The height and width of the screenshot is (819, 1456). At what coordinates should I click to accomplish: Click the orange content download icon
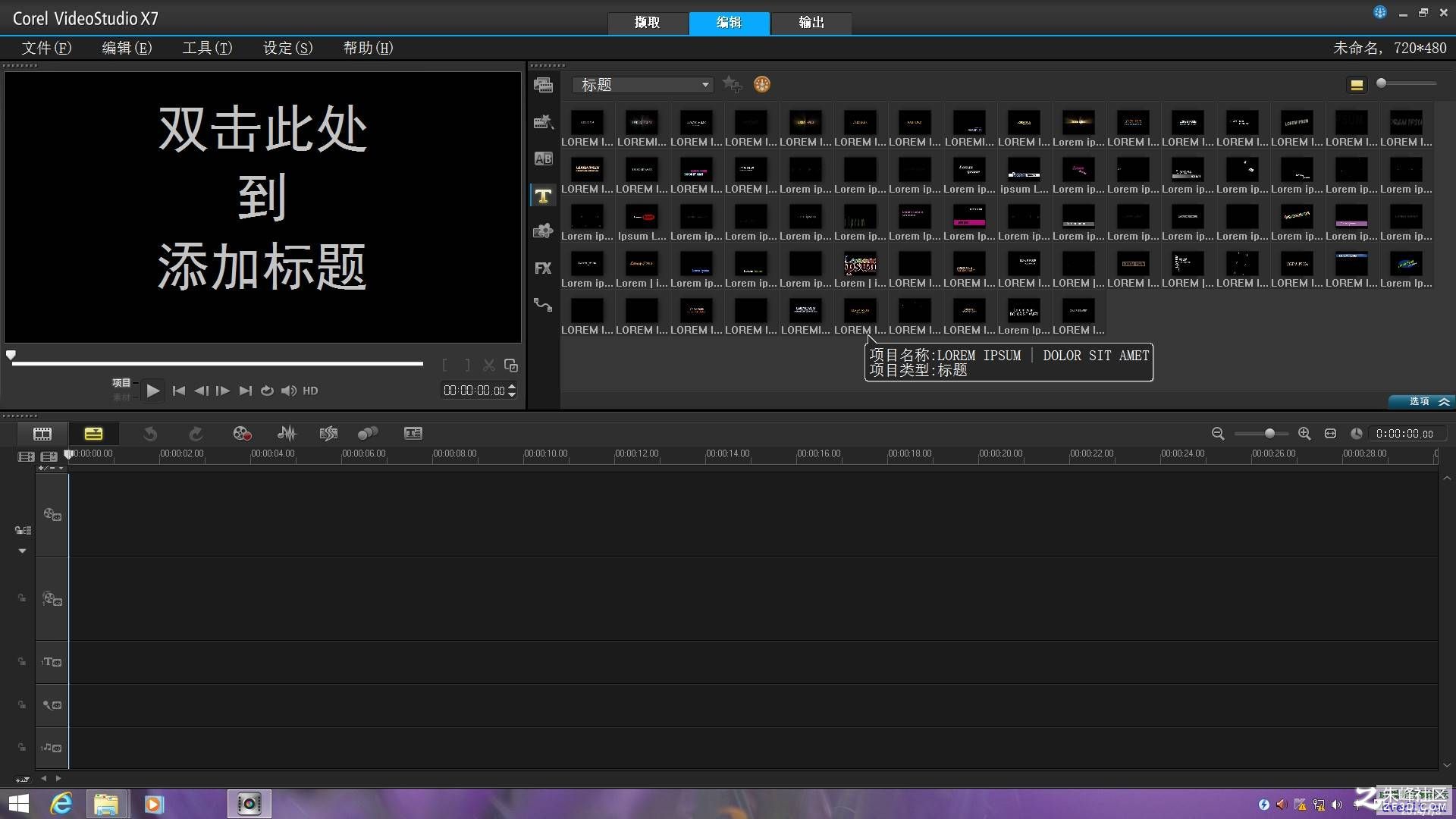coord(762,84)
